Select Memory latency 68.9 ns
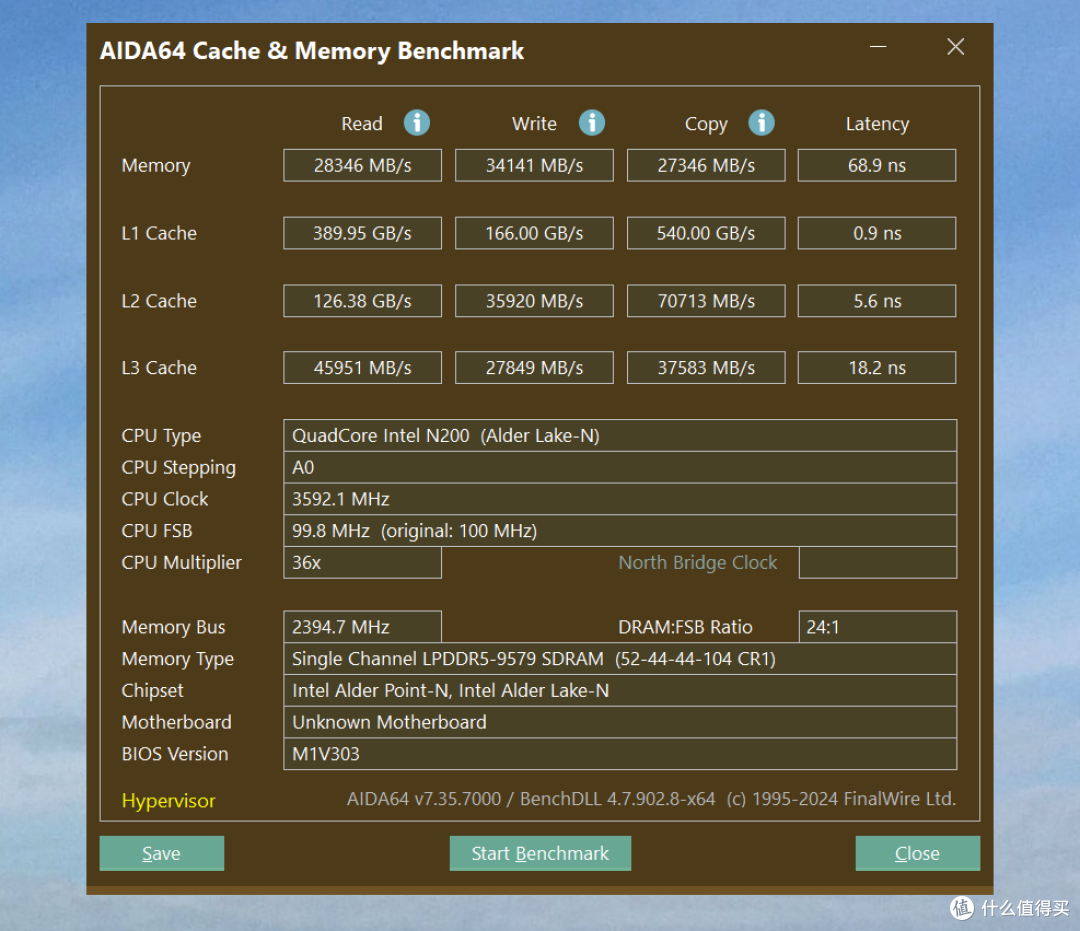Viewport: 1080px width, 931px height. [x=877, y=165]
